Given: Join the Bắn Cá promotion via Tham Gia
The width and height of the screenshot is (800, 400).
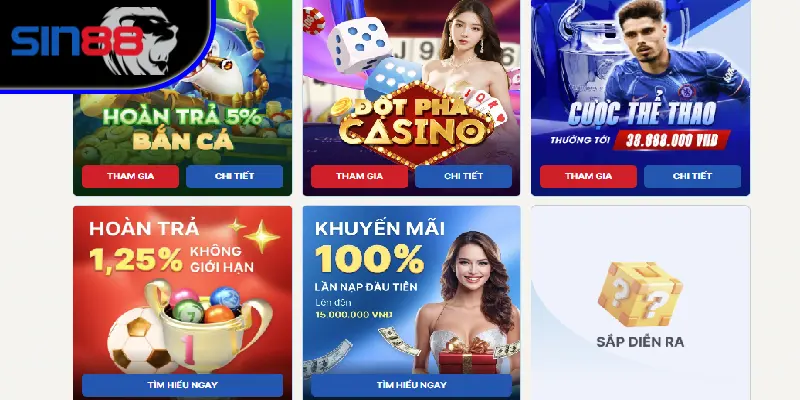Looking at the screenshot, I should click(130, 176).
